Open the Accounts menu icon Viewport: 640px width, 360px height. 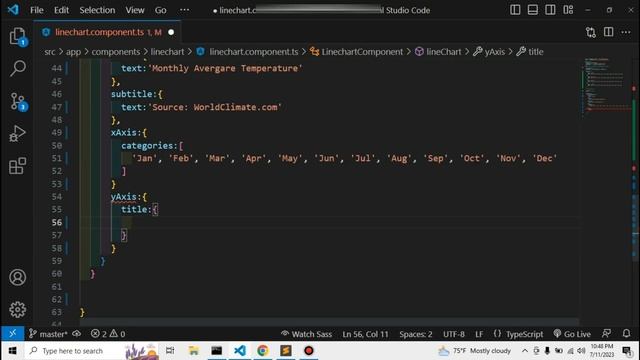click(18, 278)
